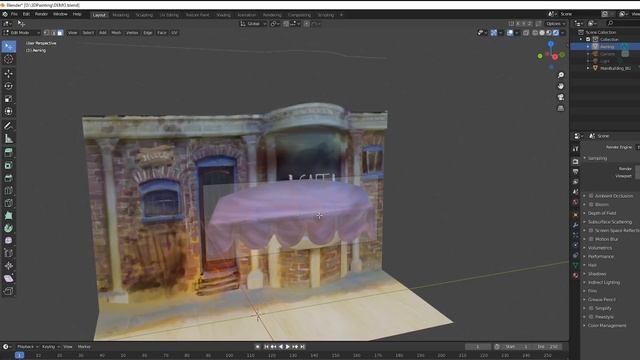Viewport: 640px width, 360px height.
Task: Toggle Bloom checkbox
Action: (x=591, y=204)
